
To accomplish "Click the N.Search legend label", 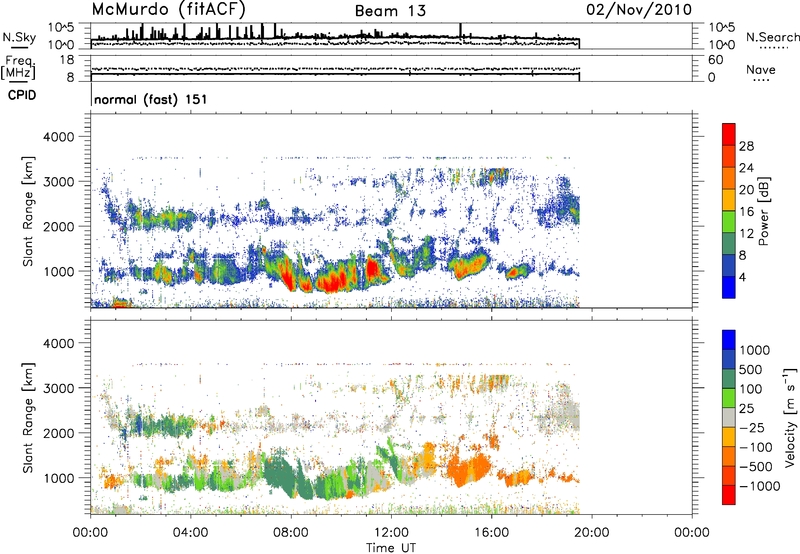I will [x=772, y=37].
